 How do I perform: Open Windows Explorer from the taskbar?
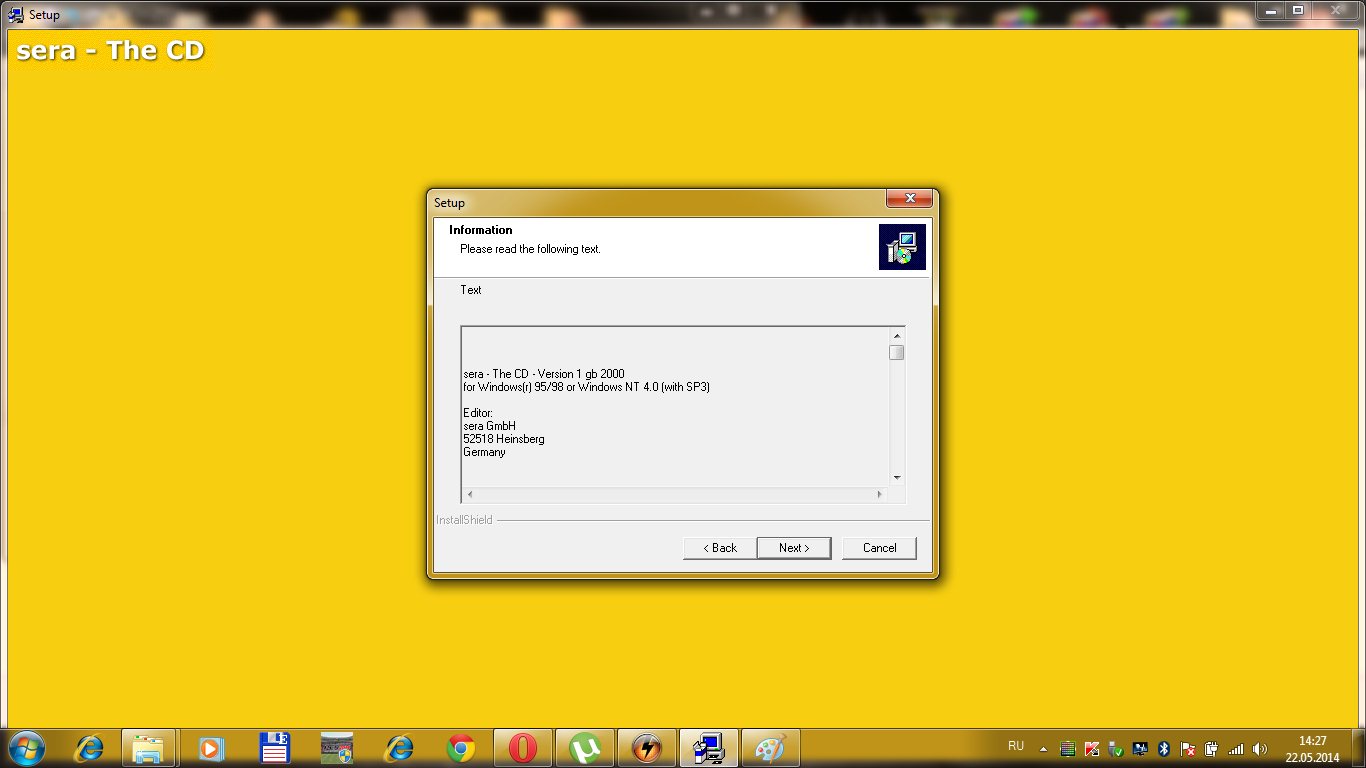(x=149, y=748)
